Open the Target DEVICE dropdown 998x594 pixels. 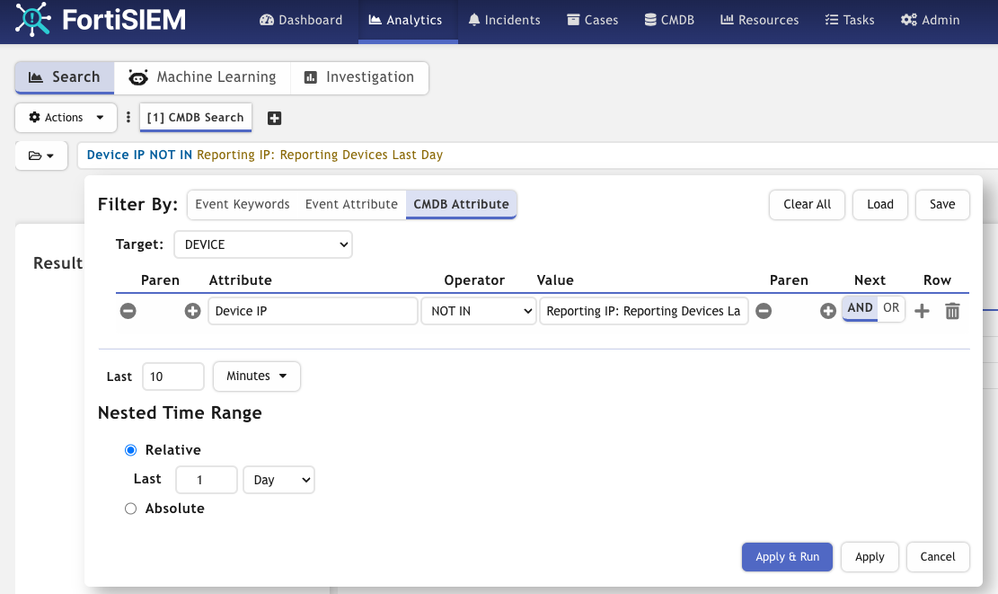(x=263, y=244)
